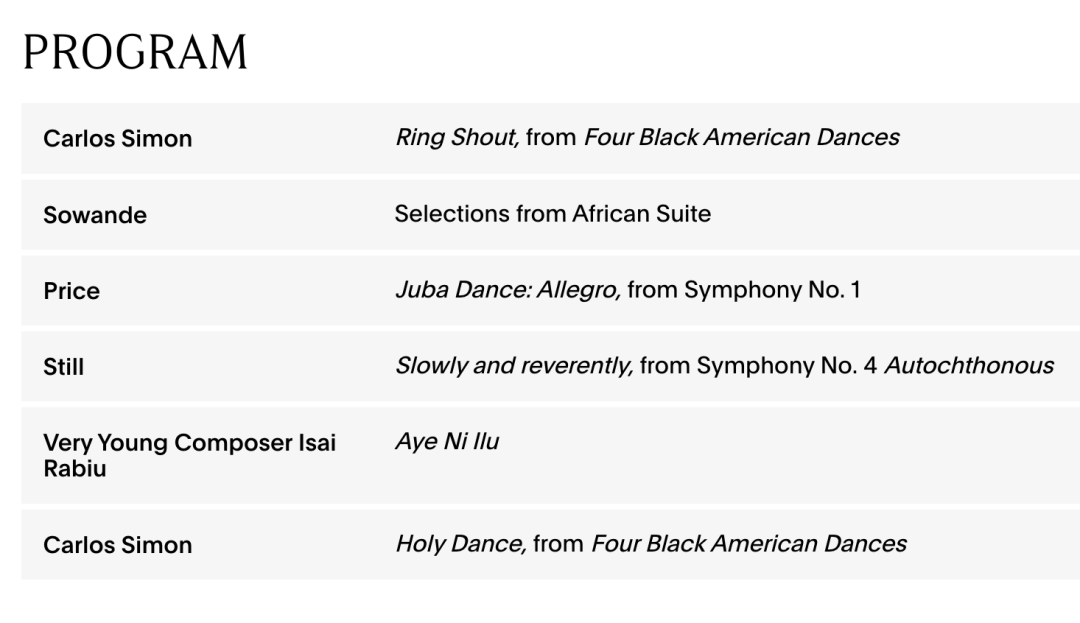The image size is (1080, 623).
Task: Click Juba Dance: Allegro title
Action: [508, 290]
